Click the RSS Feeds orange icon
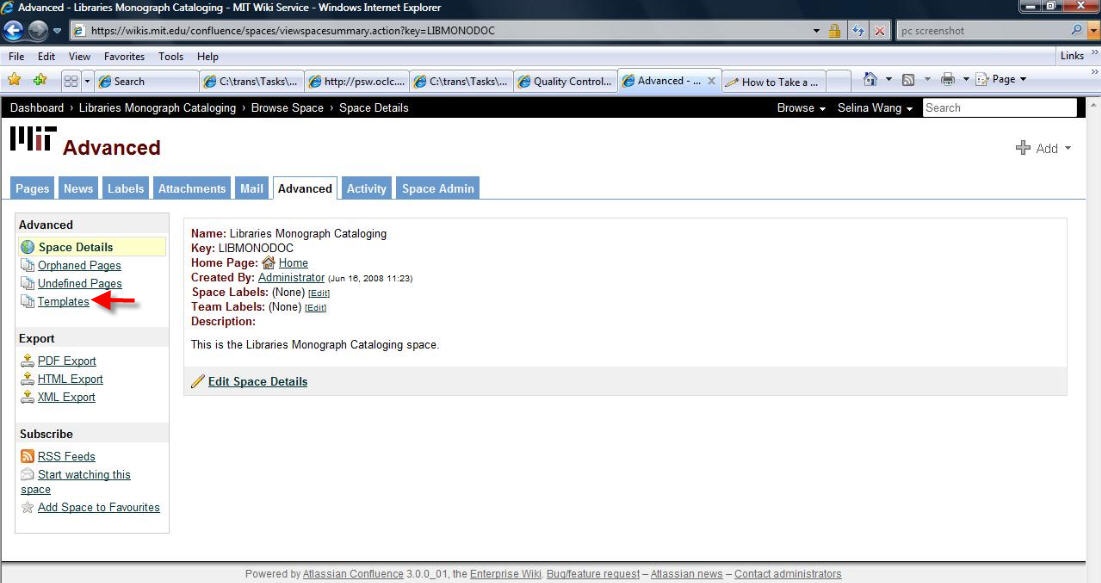The image size is (1101, 583). 28,457
